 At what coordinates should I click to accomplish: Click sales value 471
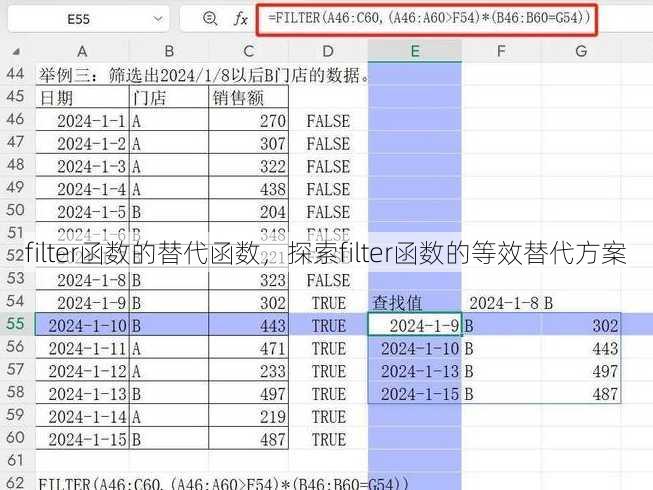[x=249, y=348]
